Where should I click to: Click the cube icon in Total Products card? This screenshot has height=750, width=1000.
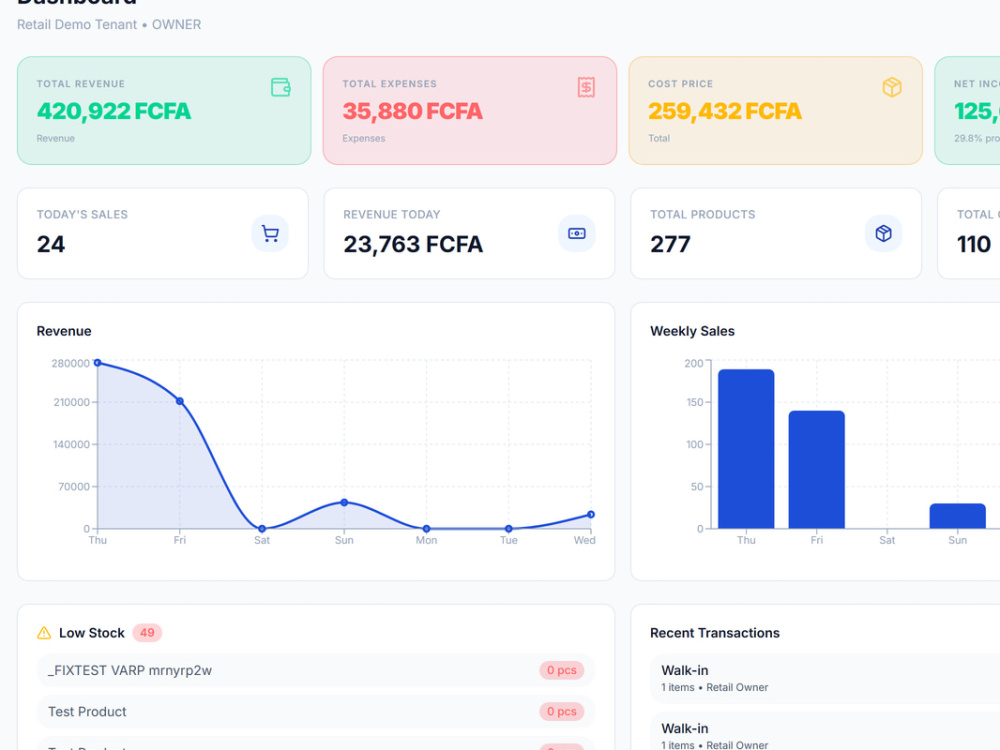(883, 234)
